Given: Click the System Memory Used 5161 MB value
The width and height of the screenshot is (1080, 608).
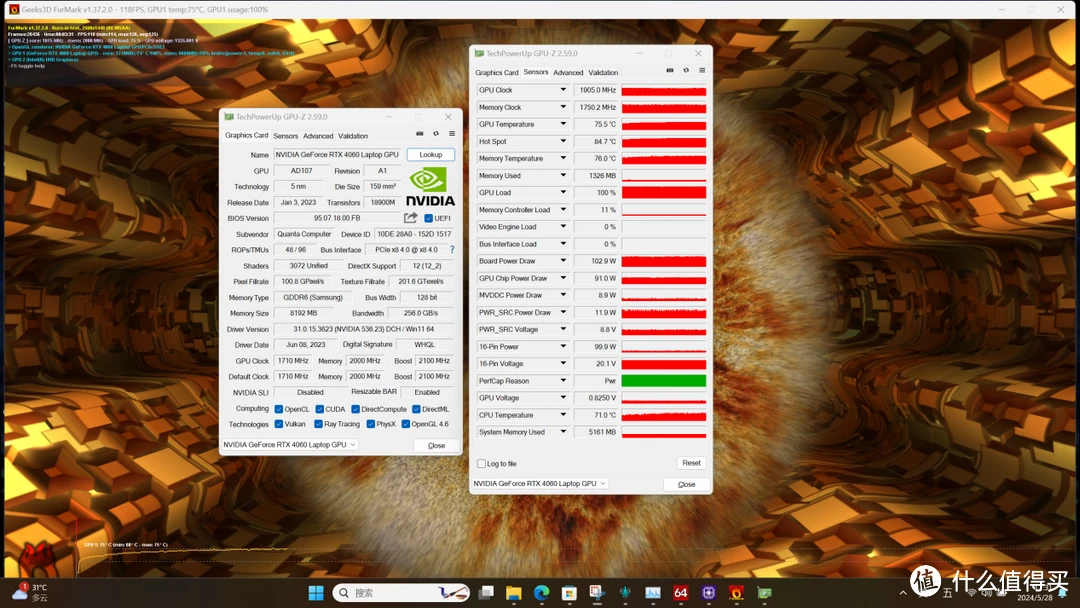Looking at the screenshot, I should point(596,432).
